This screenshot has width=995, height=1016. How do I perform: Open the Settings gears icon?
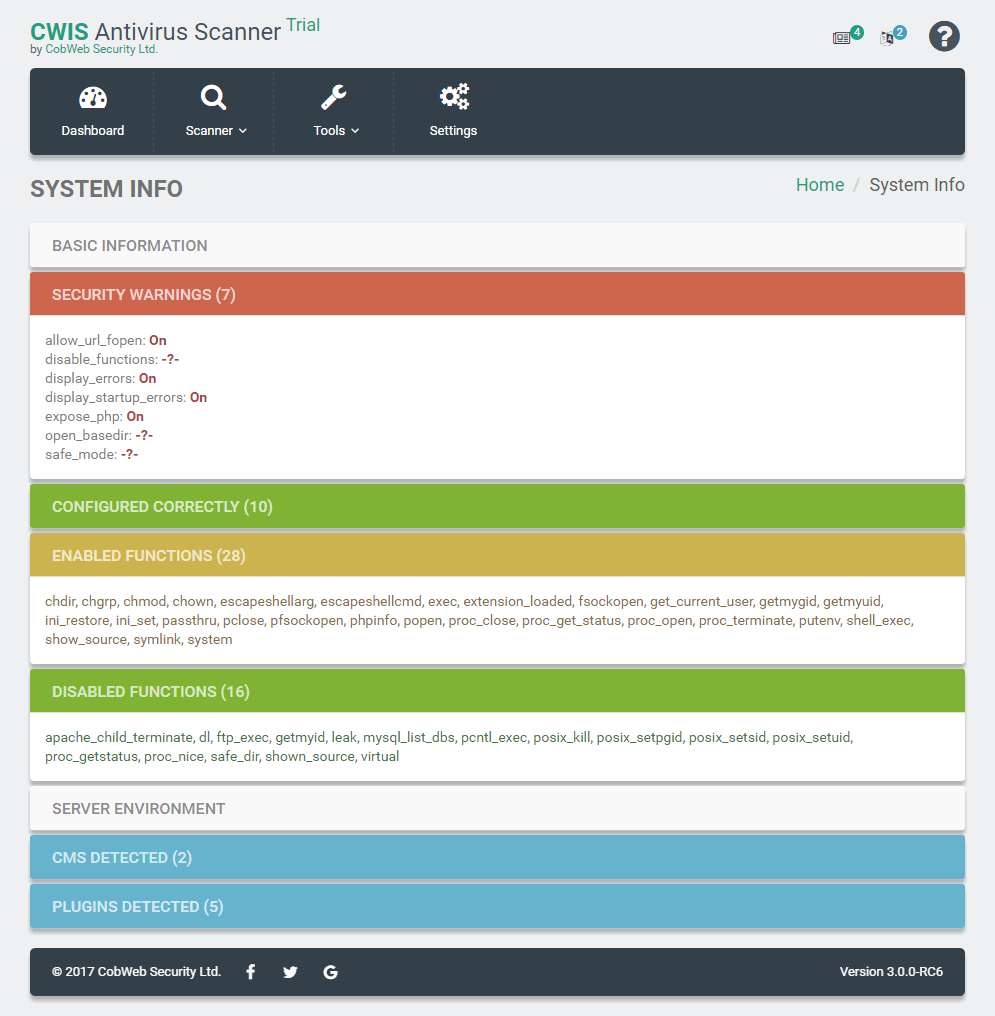coord(454,97)
